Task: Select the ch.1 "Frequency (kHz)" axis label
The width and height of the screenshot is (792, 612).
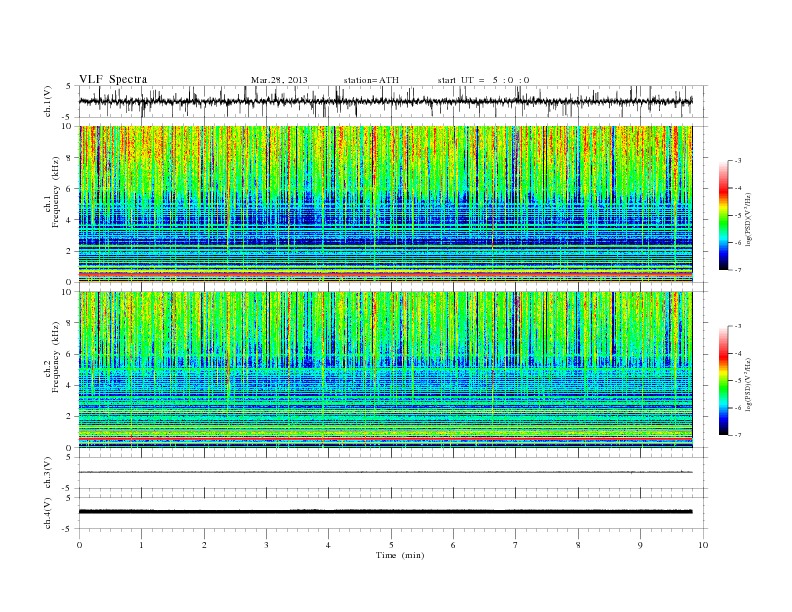Action: [56, 192]
